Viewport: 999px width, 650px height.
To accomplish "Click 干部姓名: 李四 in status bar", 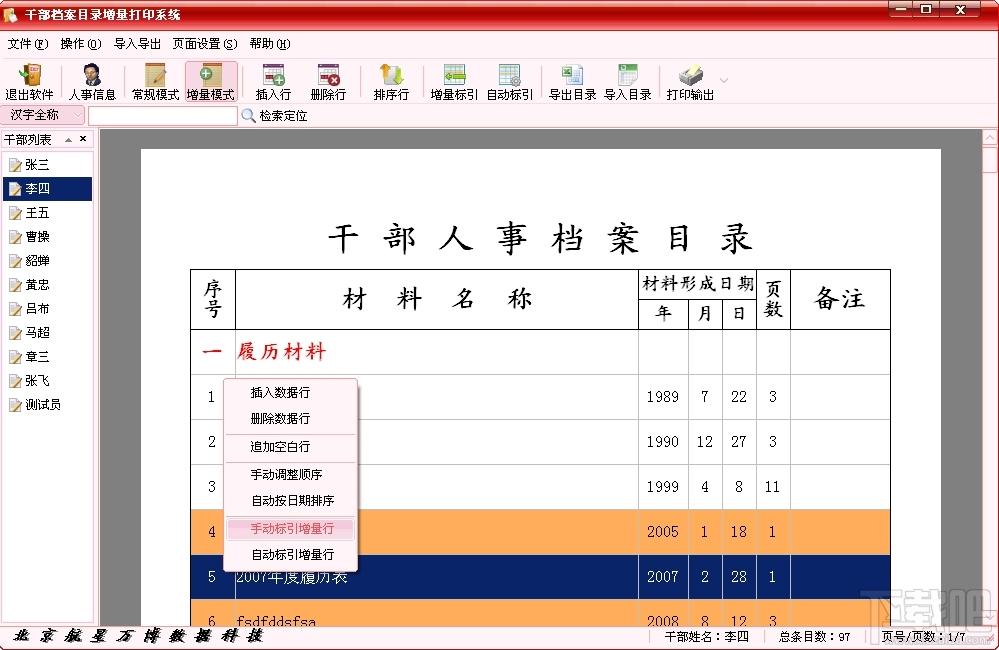I will click(x=707, y=637).
